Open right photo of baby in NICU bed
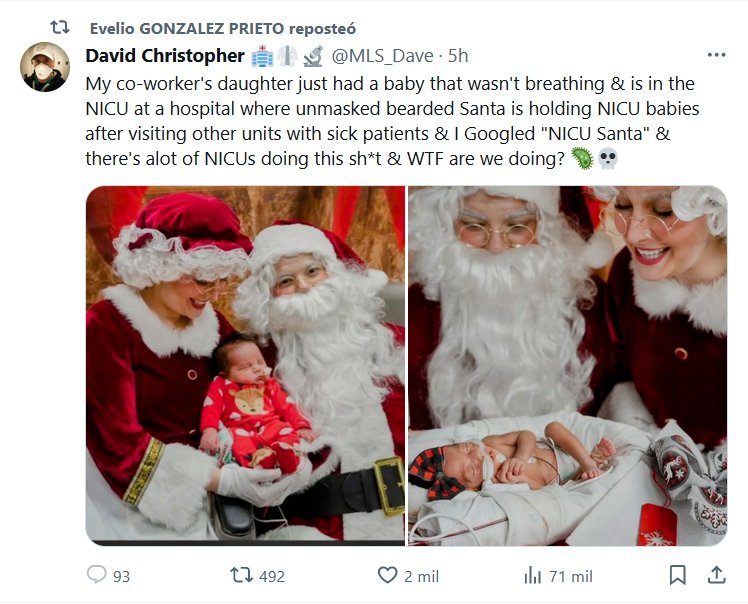Screen dimensions: 748x604 coord(567,365)
